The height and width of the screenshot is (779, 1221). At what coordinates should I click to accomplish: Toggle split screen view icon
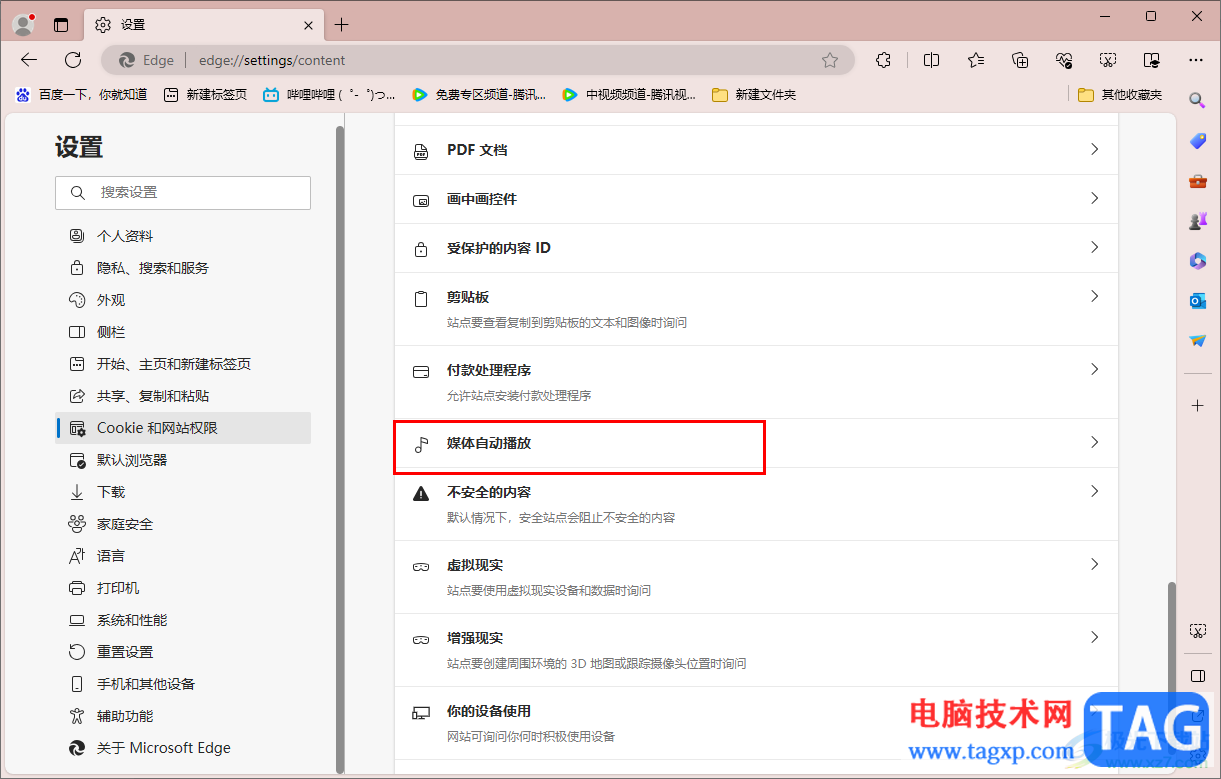[x=931, y=60]
